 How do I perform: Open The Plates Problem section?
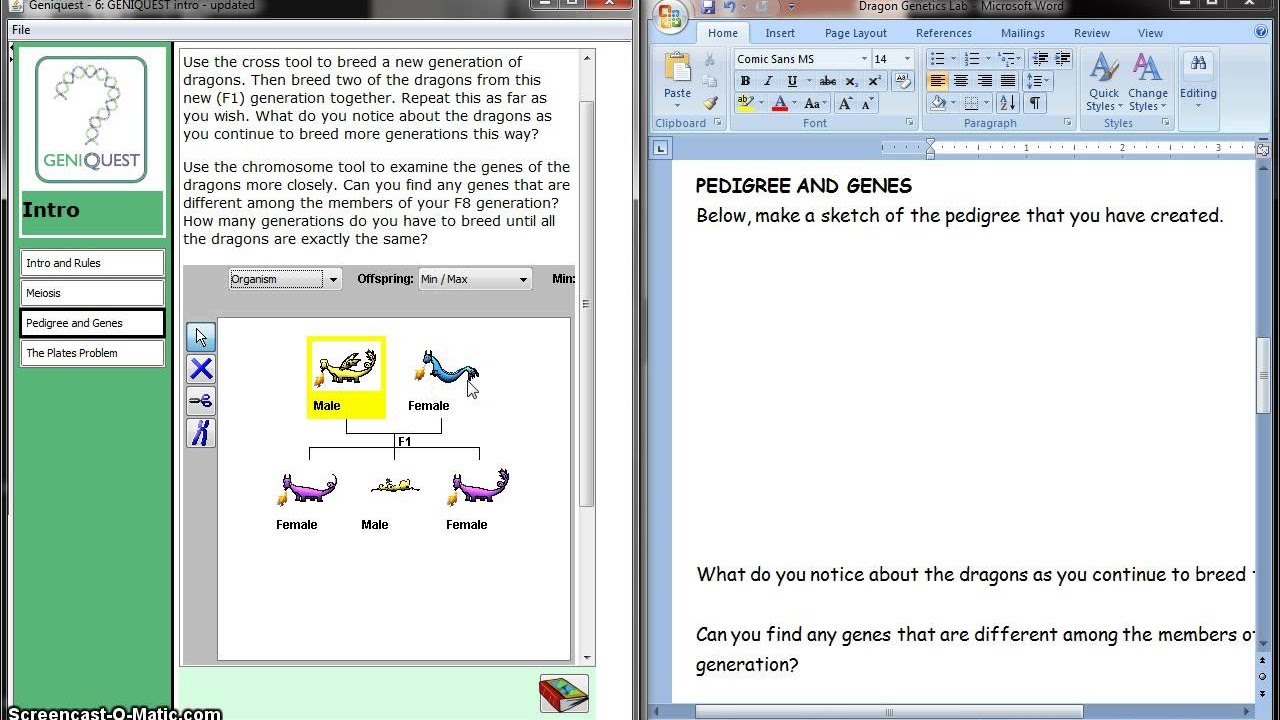click(92, 353)
